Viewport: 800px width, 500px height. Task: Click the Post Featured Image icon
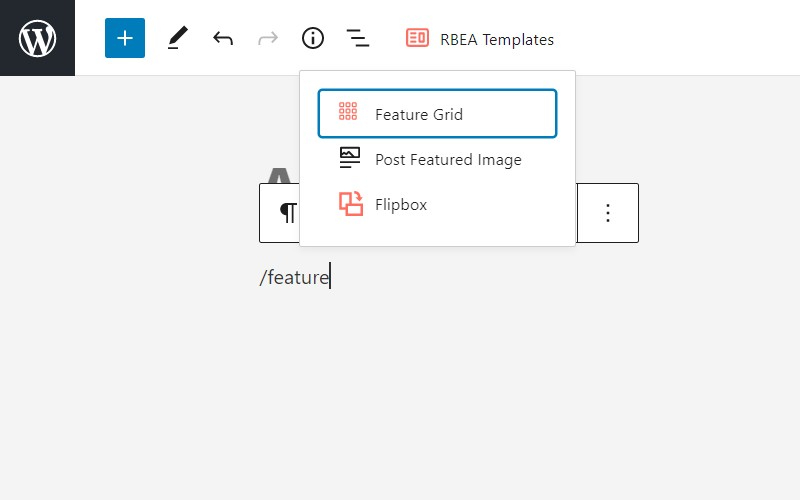pos(349,158)
